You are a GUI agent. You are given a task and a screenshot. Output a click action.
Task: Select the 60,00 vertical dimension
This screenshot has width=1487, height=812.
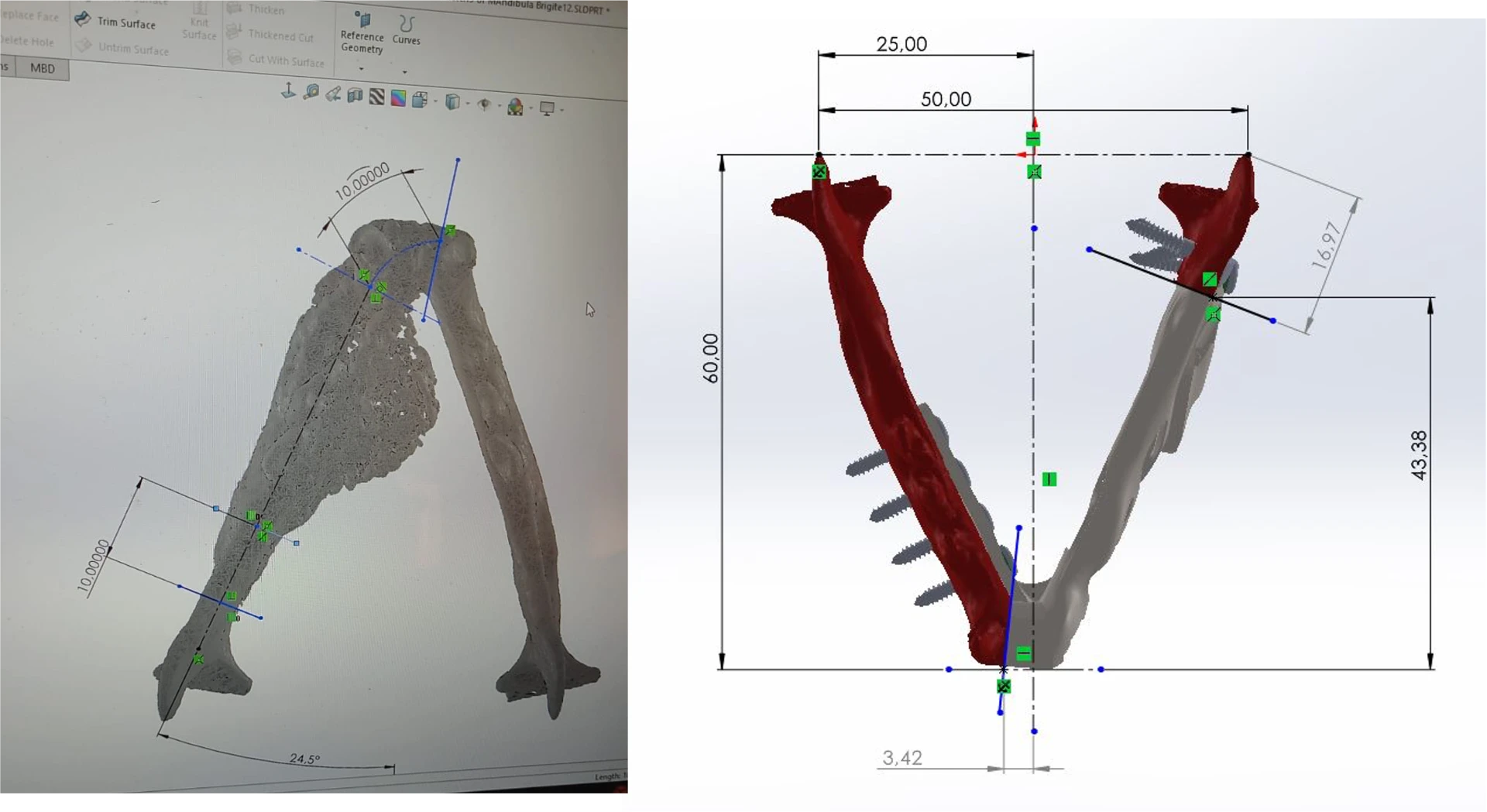(710, 358)
